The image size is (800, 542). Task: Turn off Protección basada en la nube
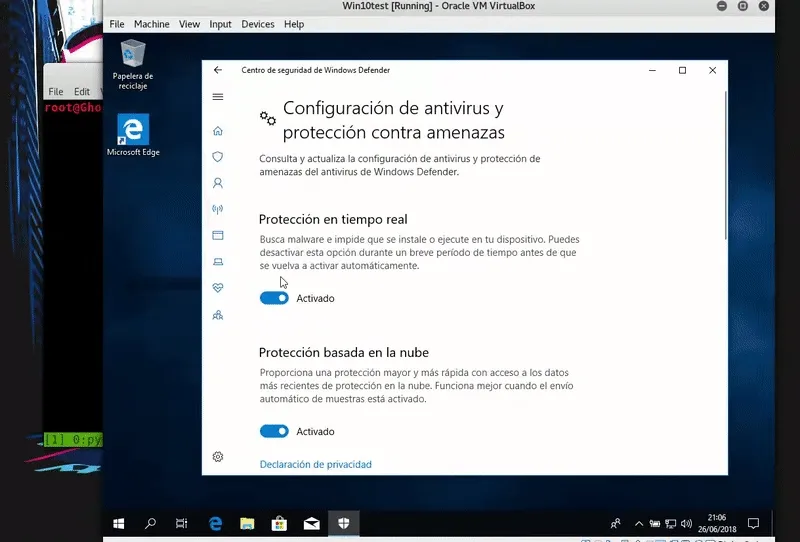coord(274,431)
